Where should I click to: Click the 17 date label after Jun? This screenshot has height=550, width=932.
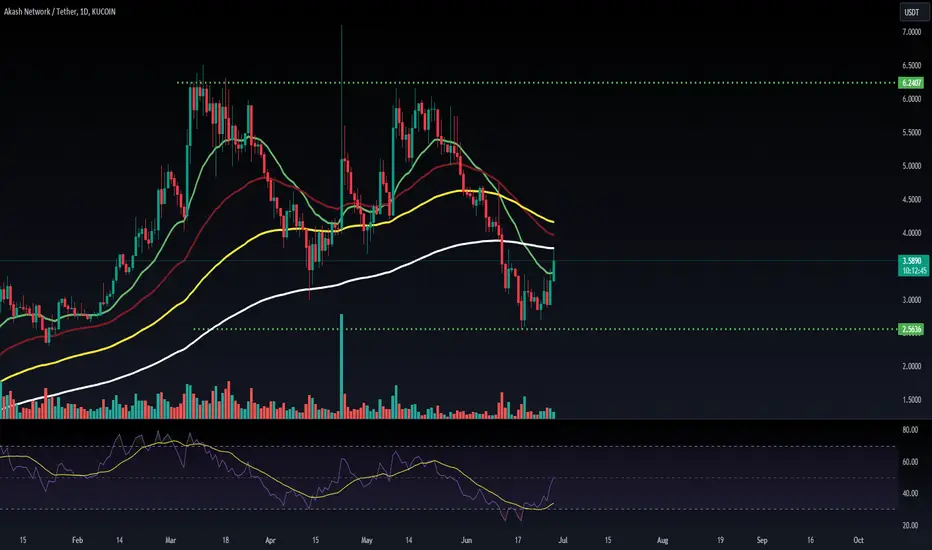click(518, 540)
